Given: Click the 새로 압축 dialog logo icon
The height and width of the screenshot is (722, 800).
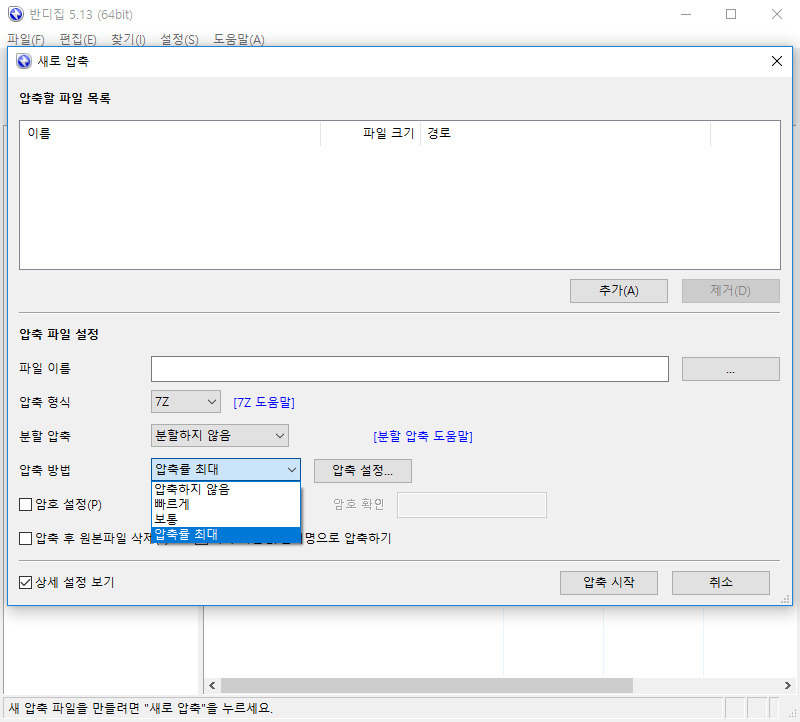Looking at the screenshot, I should pyautogui.click(x=24, y=61).
